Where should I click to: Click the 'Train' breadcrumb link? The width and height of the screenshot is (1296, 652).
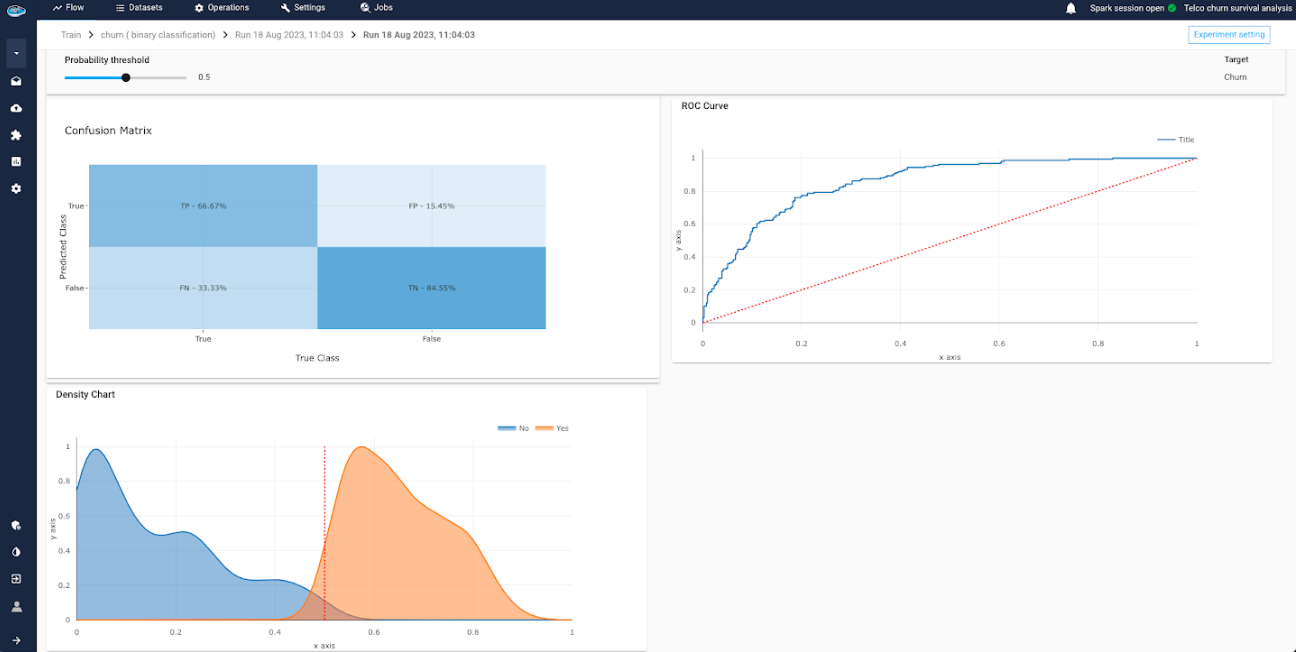tap(71, 35)
